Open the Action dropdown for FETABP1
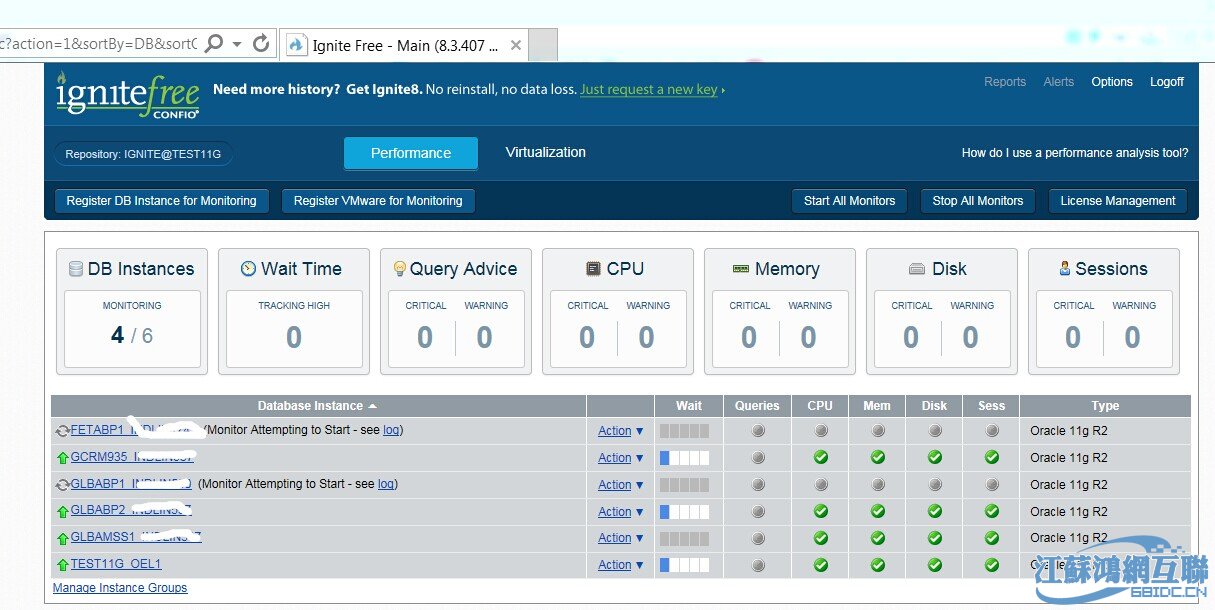The width and height of the screenshot is (1215, 610). [x=621, y=431]
